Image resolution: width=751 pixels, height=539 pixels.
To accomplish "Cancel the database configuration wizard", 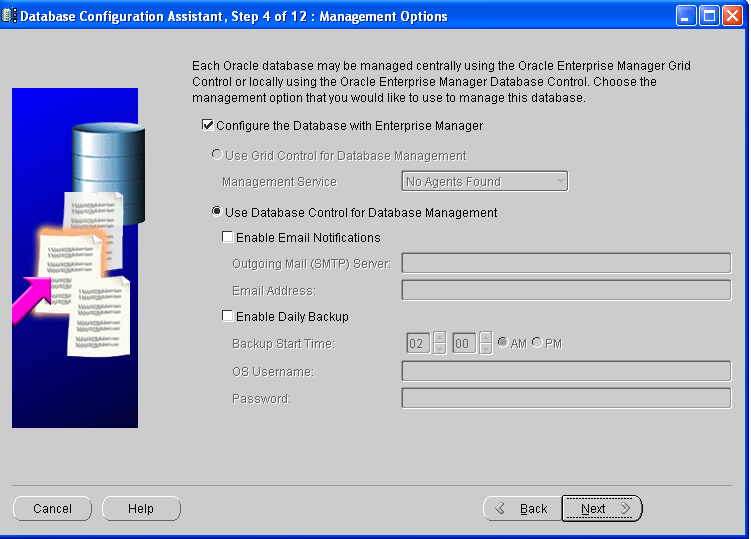I will pos(52,508).
